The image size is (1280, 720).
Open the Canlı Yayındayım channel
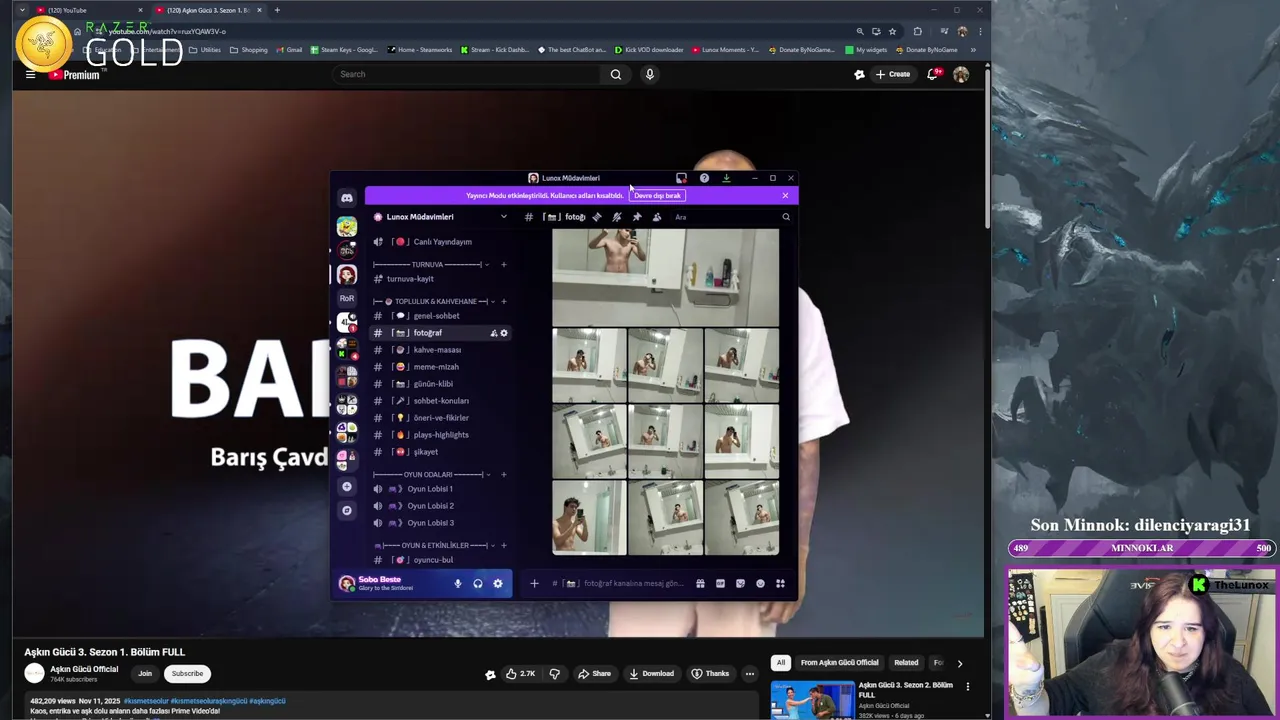click(440, 242)
